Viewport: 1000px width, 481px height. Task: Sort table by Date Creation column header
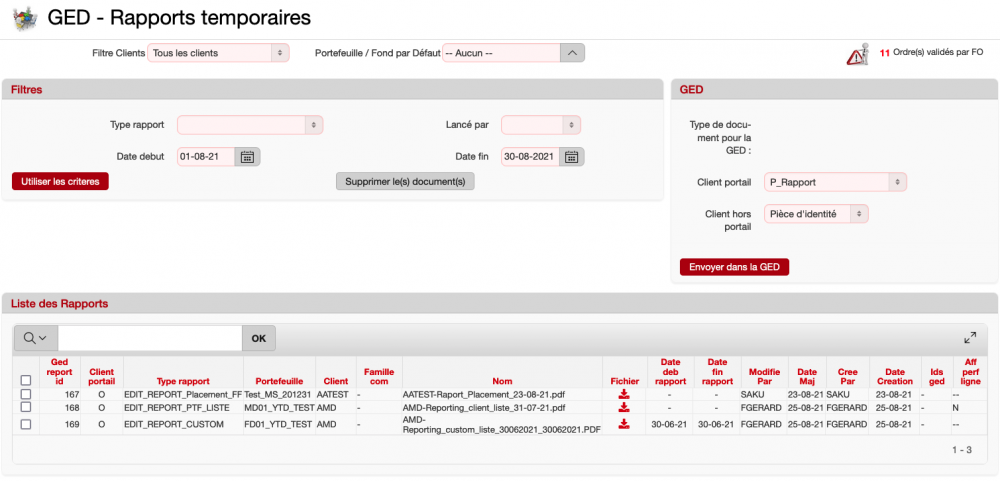894,376
